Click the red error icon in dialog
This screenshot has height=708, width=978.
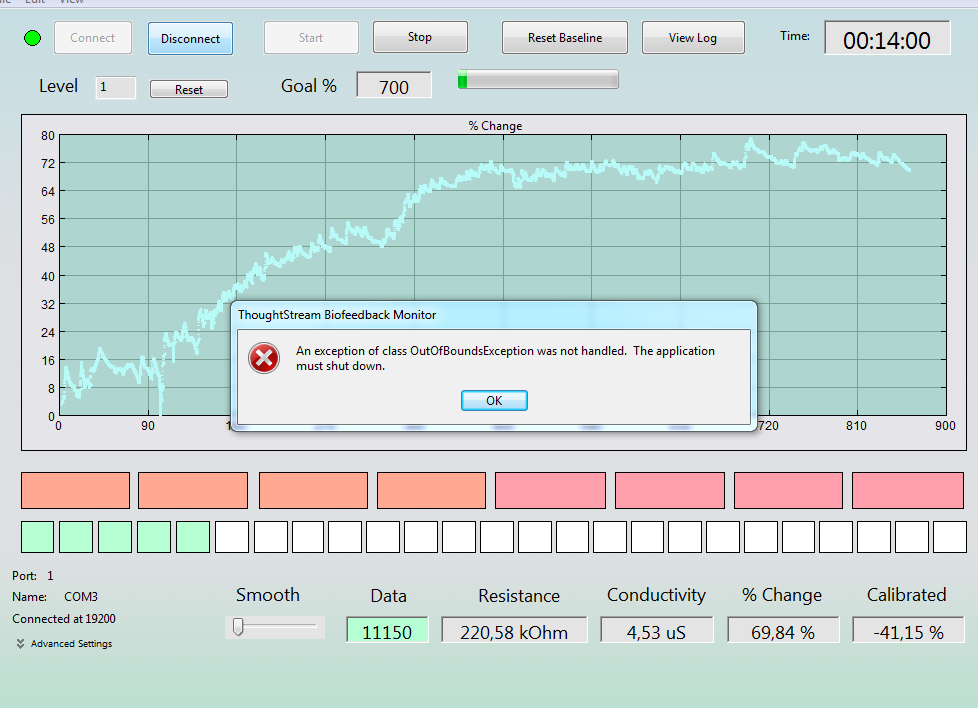click(264, 358)
